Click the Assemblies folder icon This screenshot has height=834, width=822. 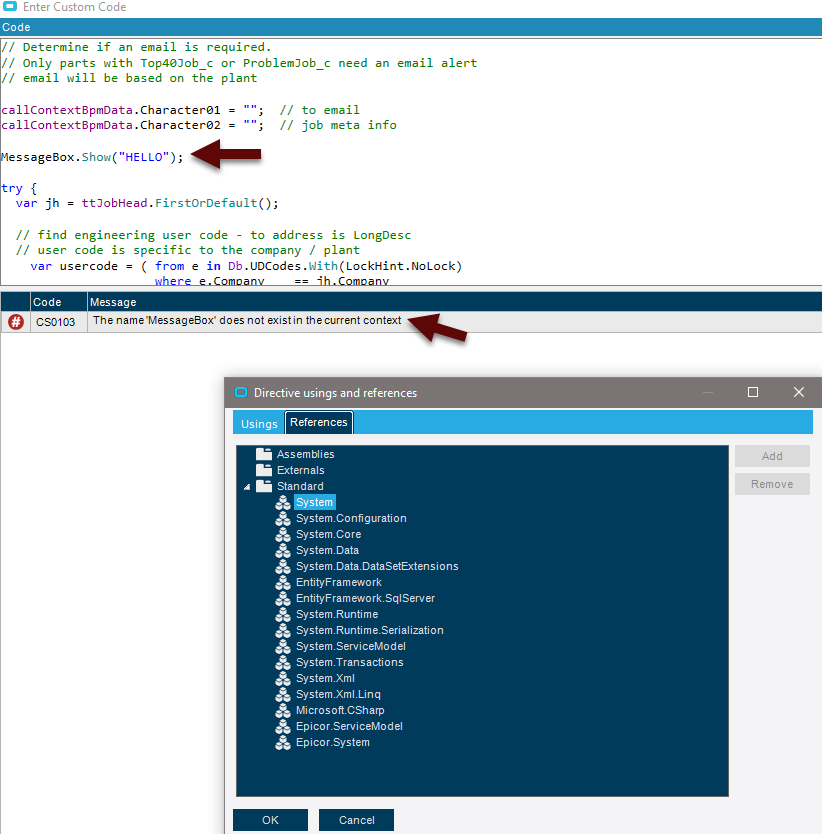(x=263, y=454)
